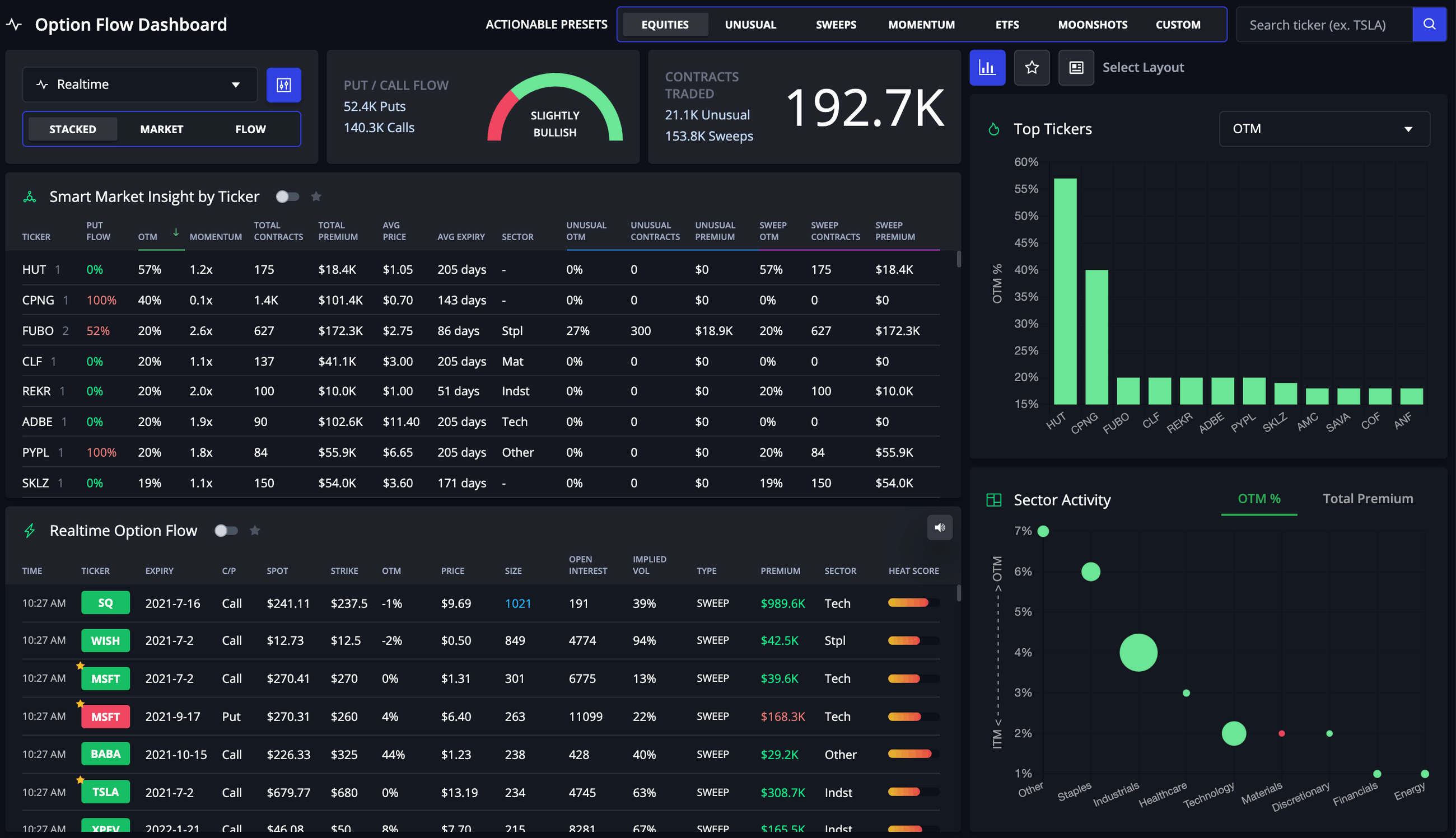Click the star layout icon near Select Layout
This screenshot has width=1456, height=838.
point(1031,67)
